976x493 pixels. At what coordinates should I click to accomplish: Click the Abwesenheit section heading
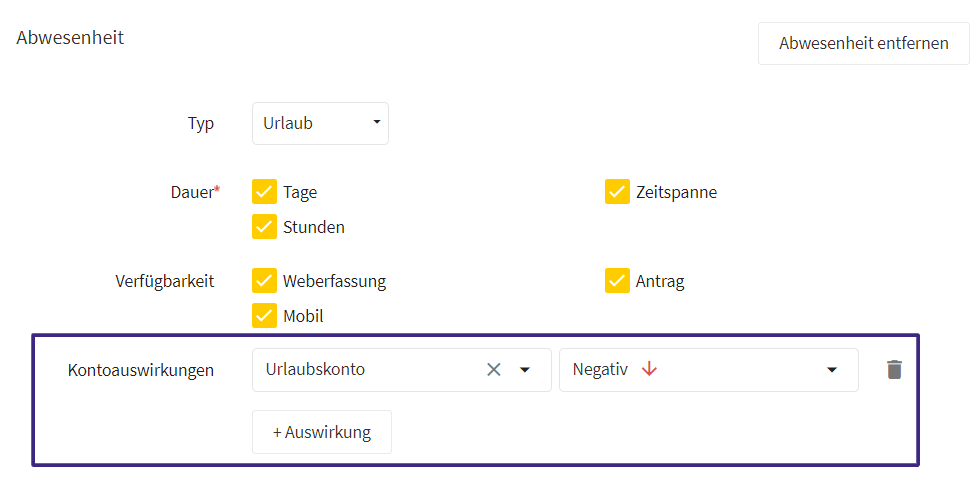pos(70,37)
